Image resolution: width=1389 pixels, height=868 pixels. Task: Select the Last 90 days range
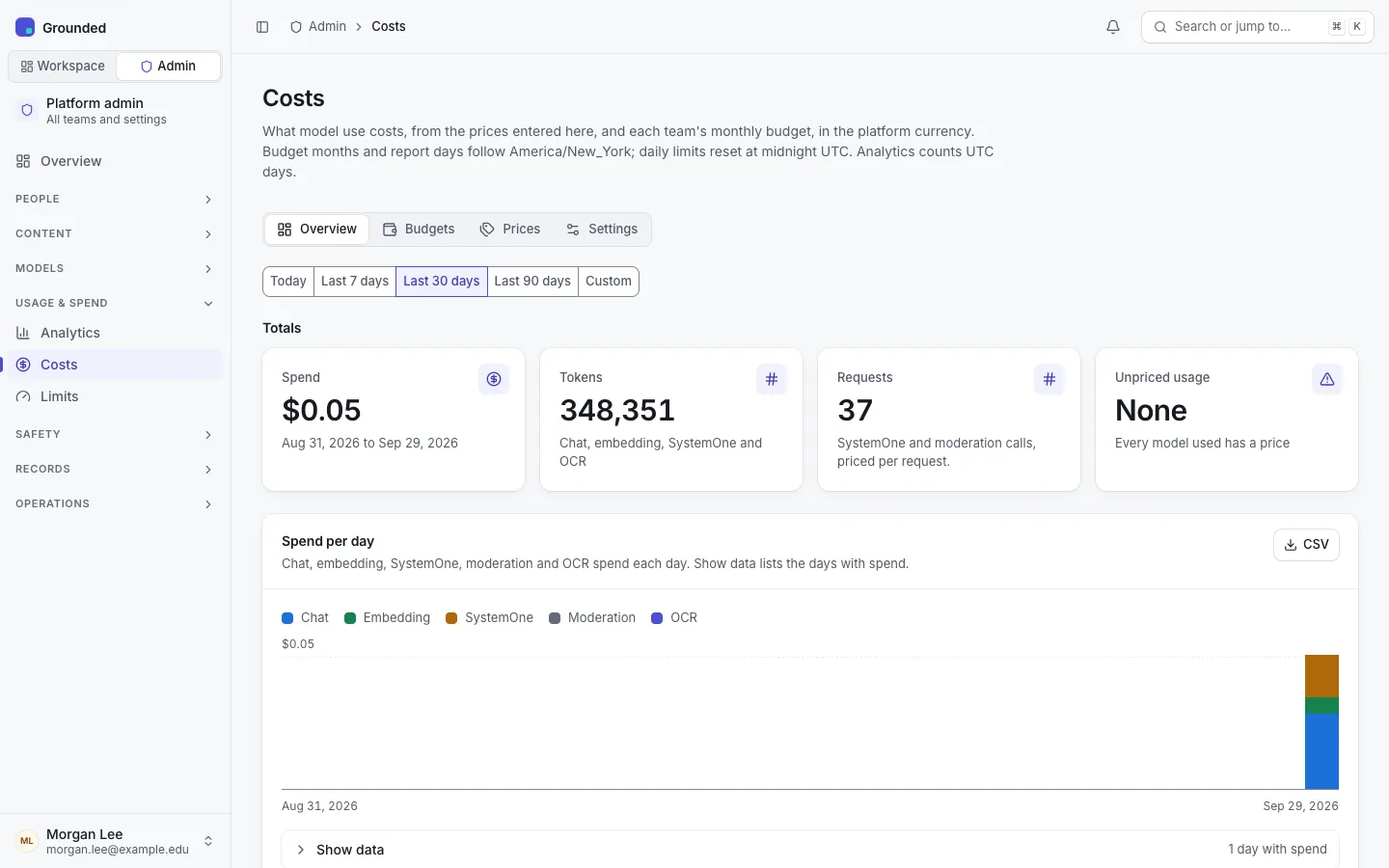coord(532,282)
